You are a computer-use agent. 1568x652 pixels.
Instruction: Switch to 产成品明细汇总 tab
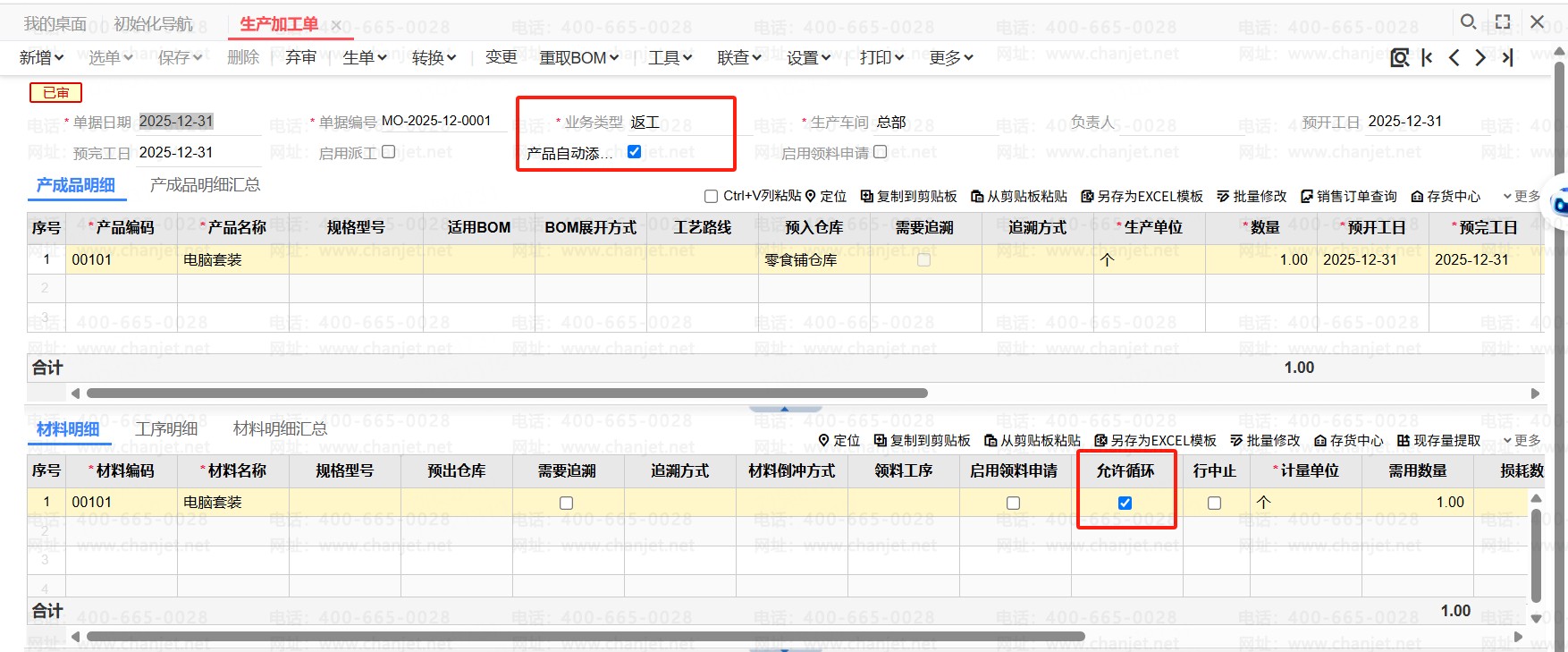(x=206, y=185)
